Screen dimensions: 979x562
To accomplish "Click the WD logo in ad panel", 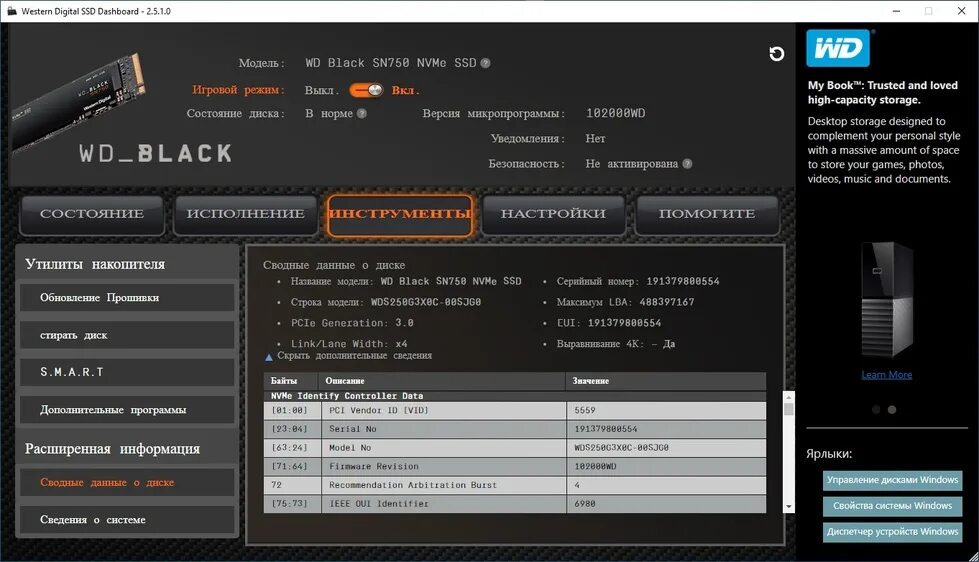I will [838, 48].
